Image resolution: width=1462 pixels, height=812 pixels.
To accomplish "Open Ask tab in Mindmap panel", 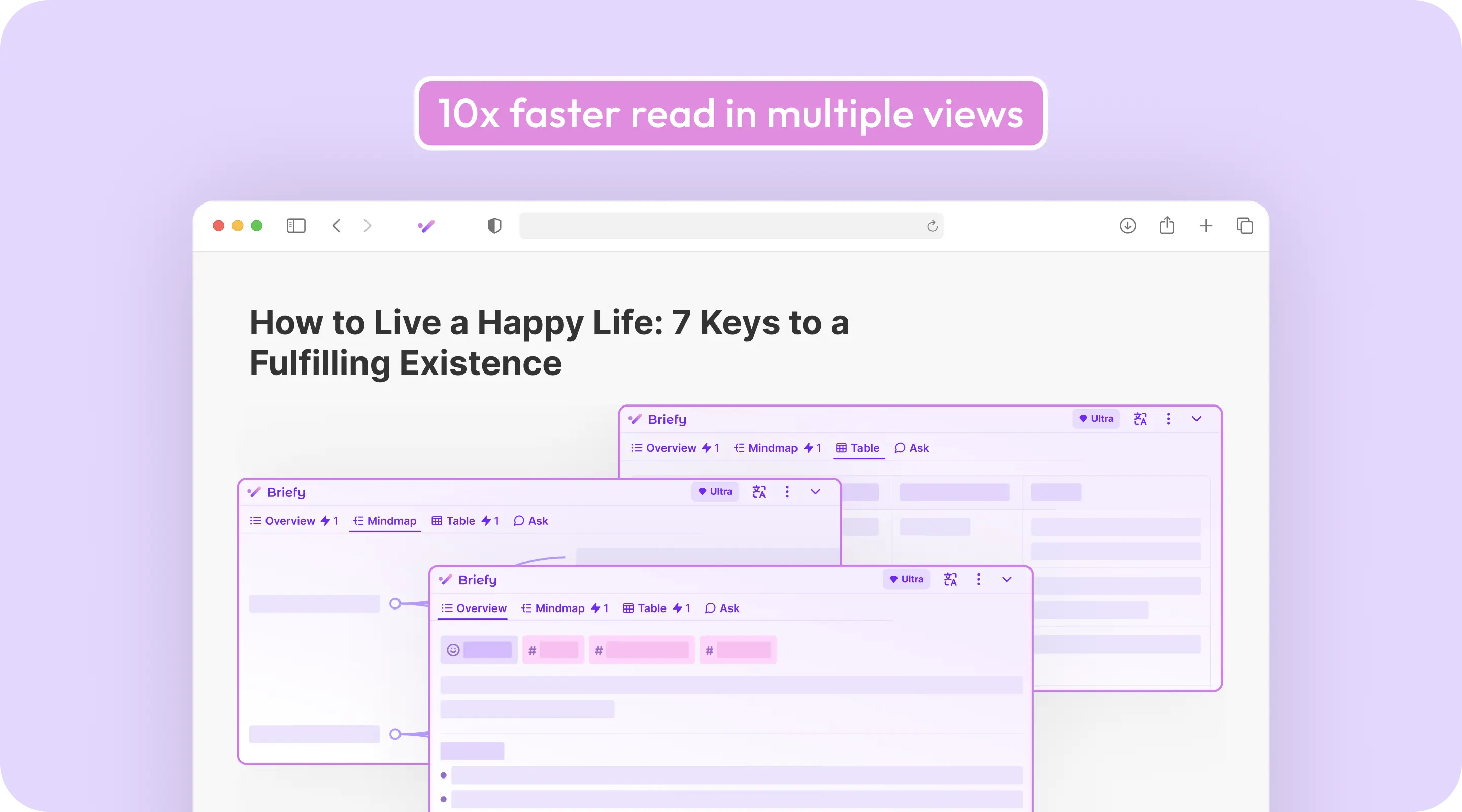I will tap(530, 520).
